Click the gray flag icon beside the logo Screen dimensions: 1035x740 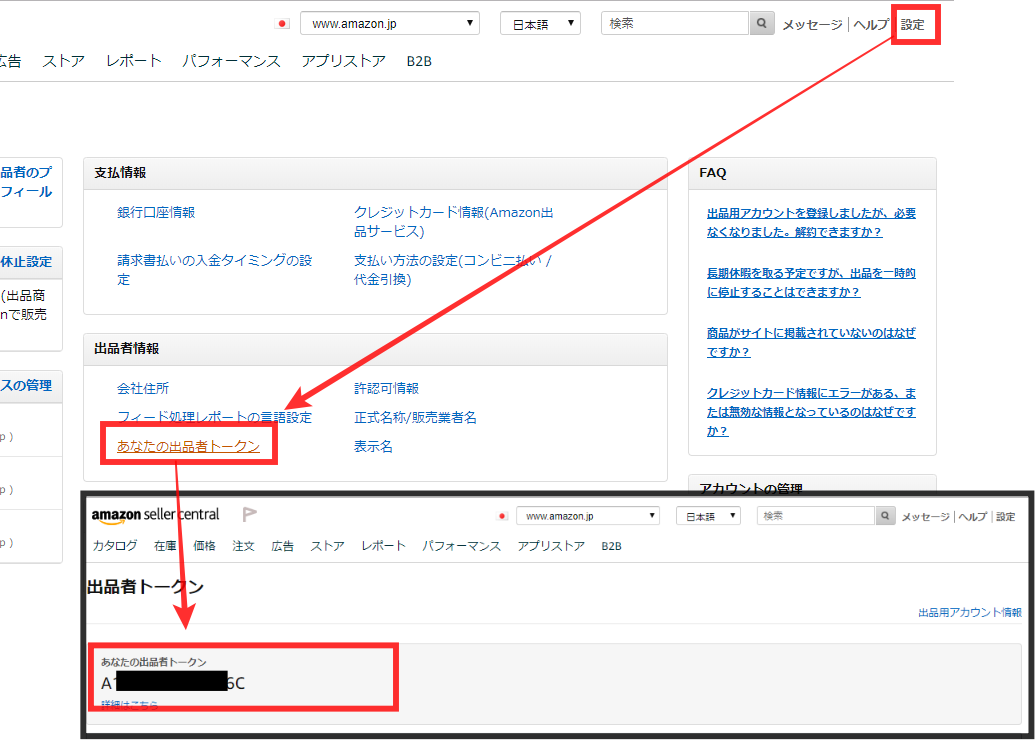[250, 514]
